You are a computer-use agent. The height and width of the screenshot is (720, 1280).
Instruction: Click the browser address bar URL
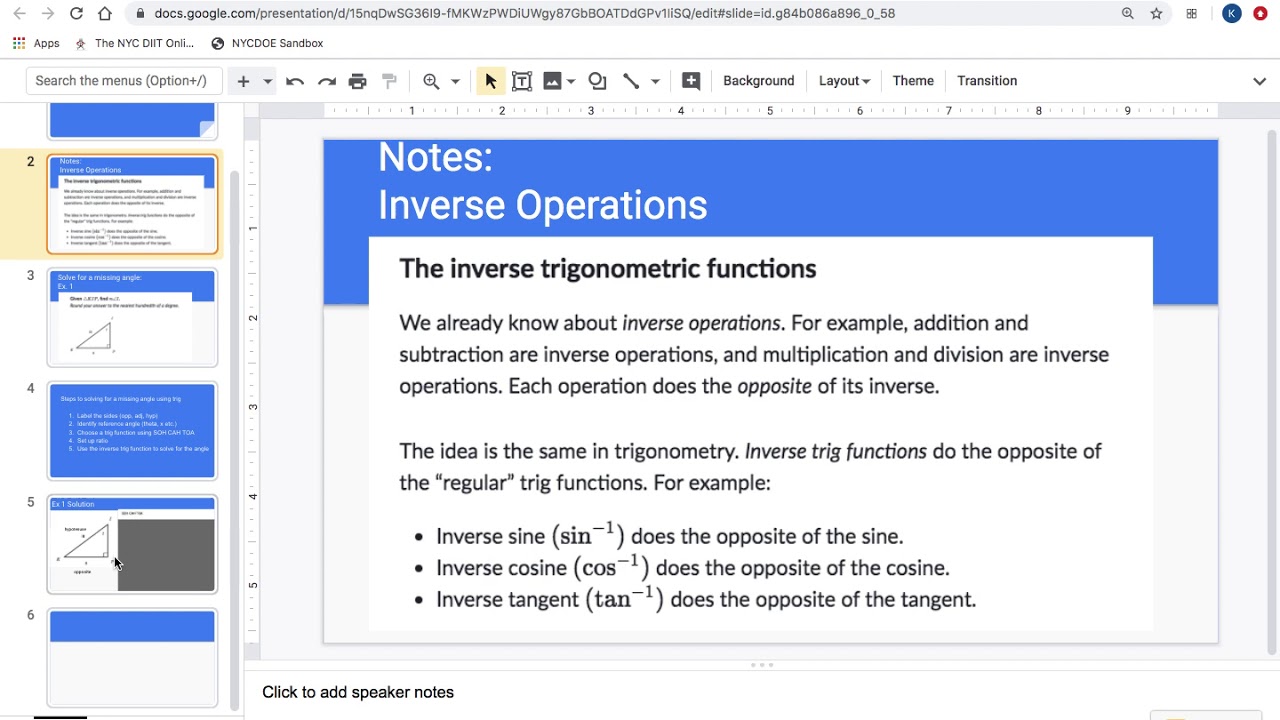pyautogui.click(x=525, y=14)
